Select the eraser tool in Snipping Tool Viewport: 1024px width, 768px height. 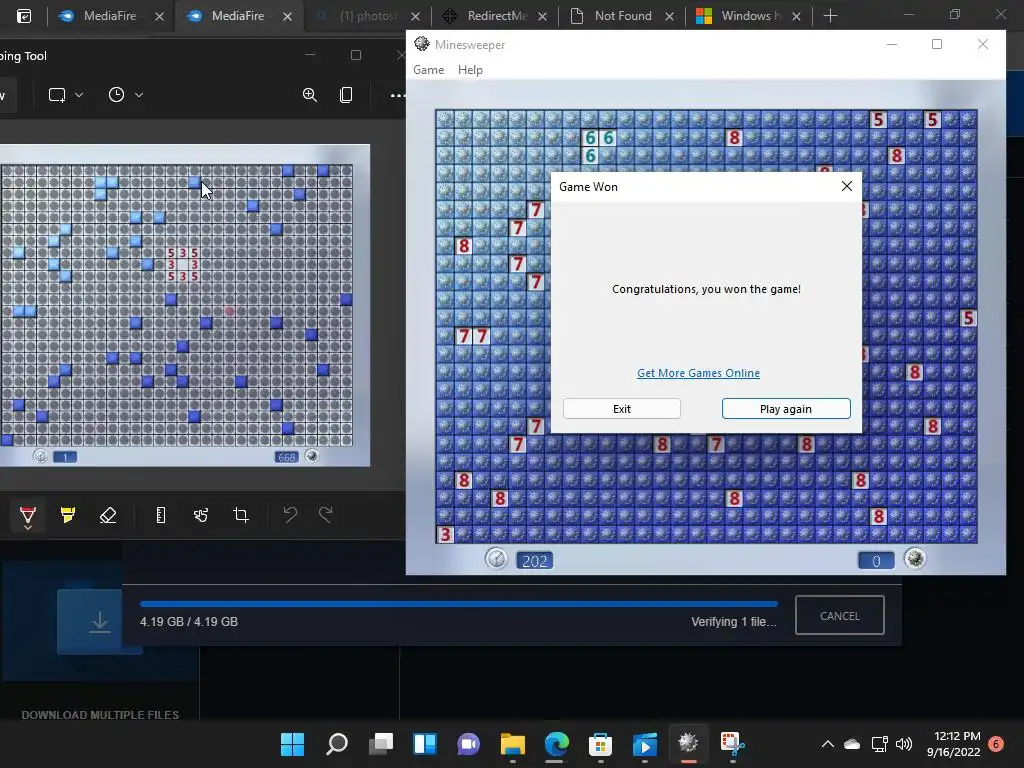coord(108,515)
